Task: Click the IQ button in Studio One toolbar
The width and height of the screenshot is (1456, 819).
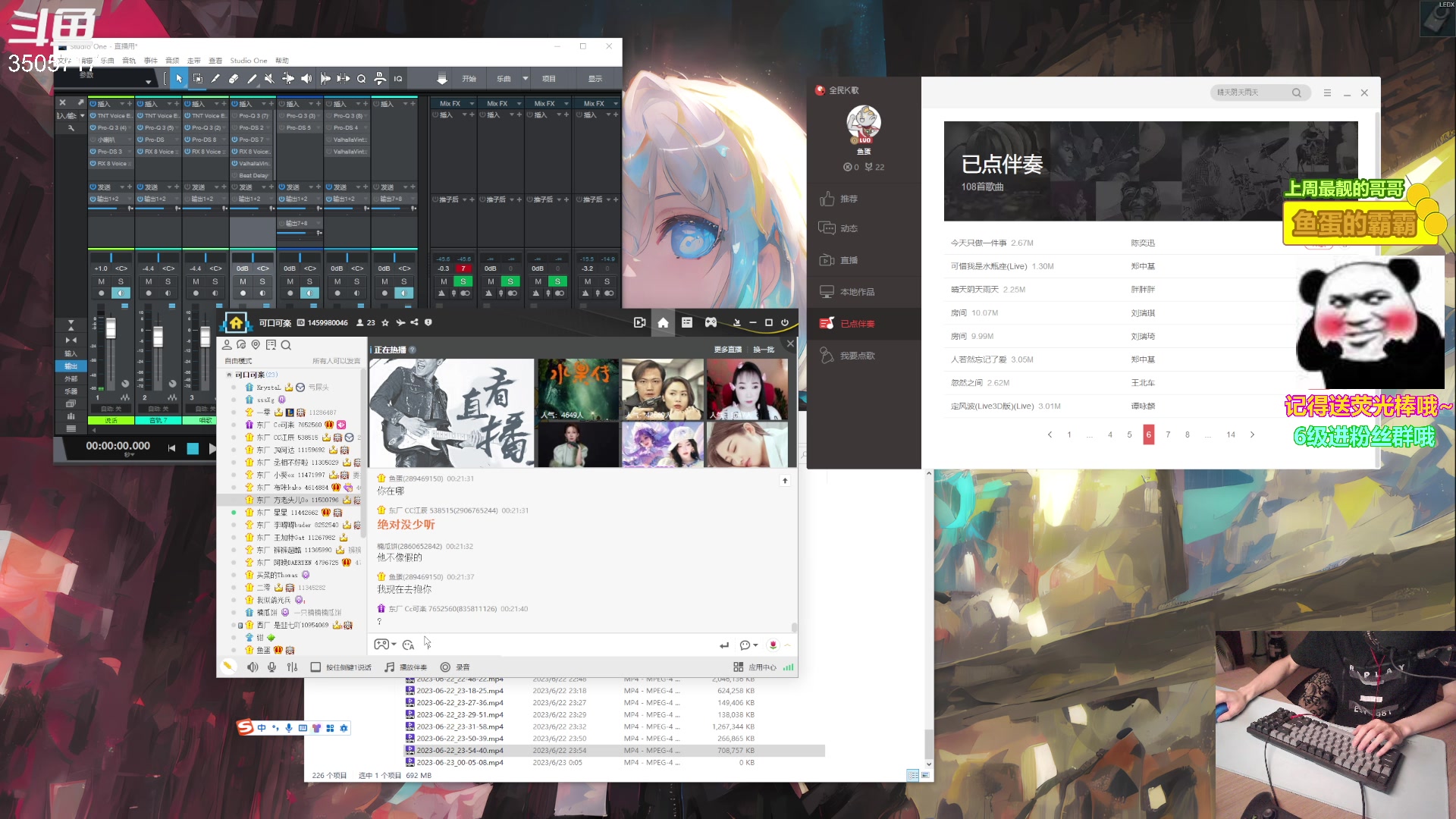Action: [x=398, y=79]
